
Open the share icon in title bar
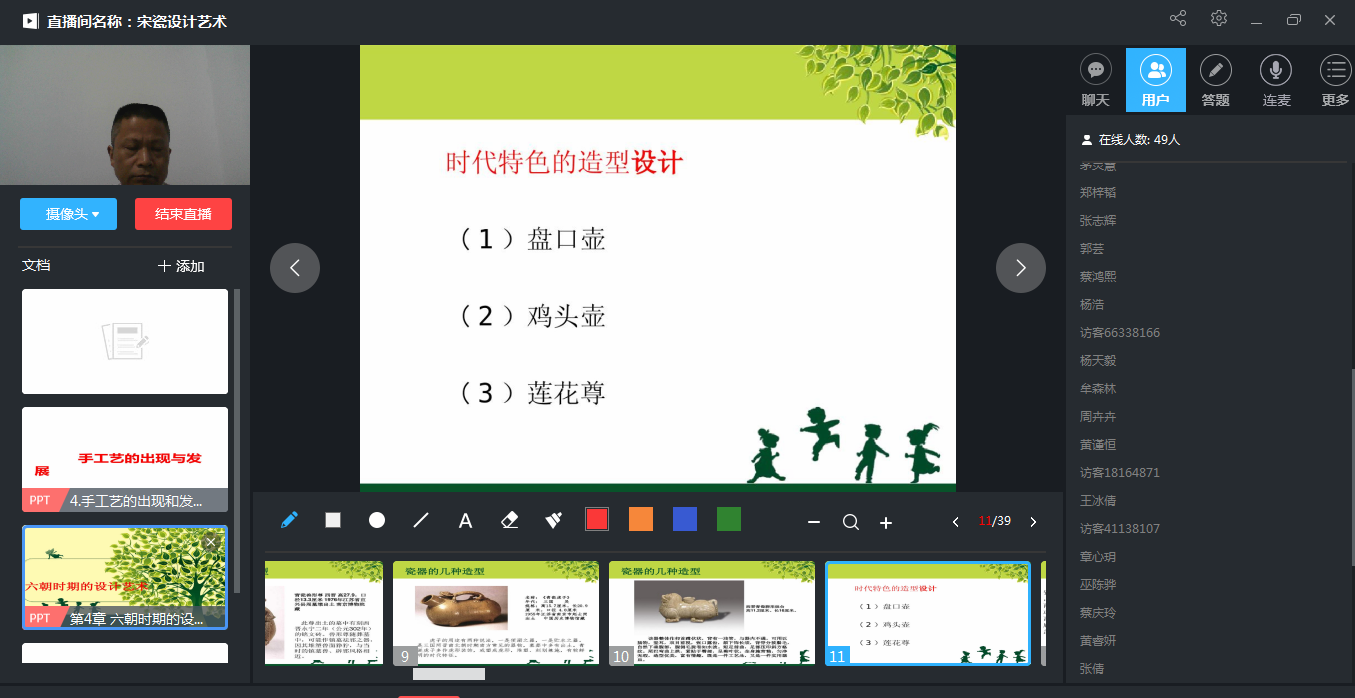tap(1178, 19)
